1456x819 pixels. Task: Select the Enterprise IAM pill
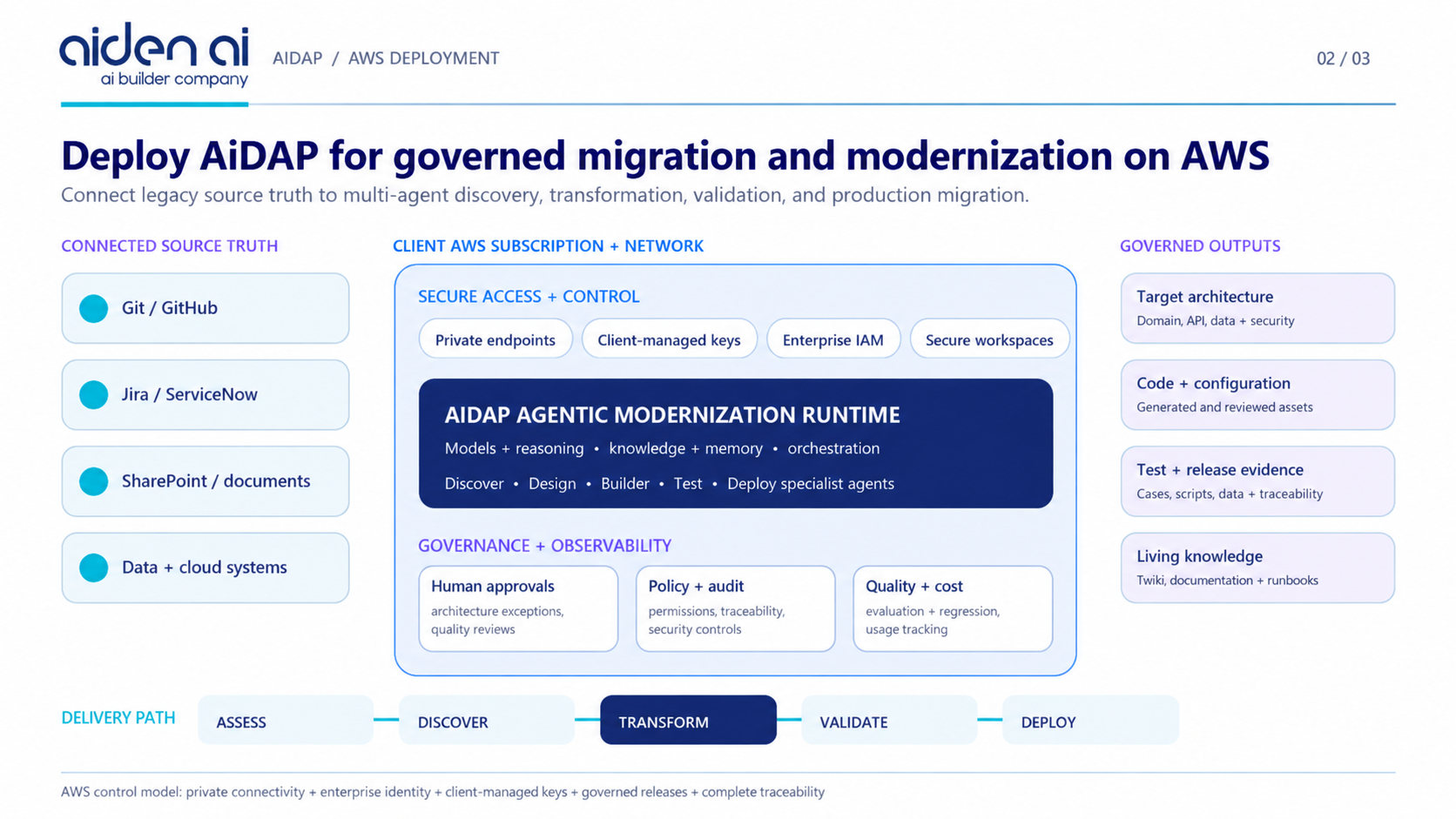click(833, 339)
